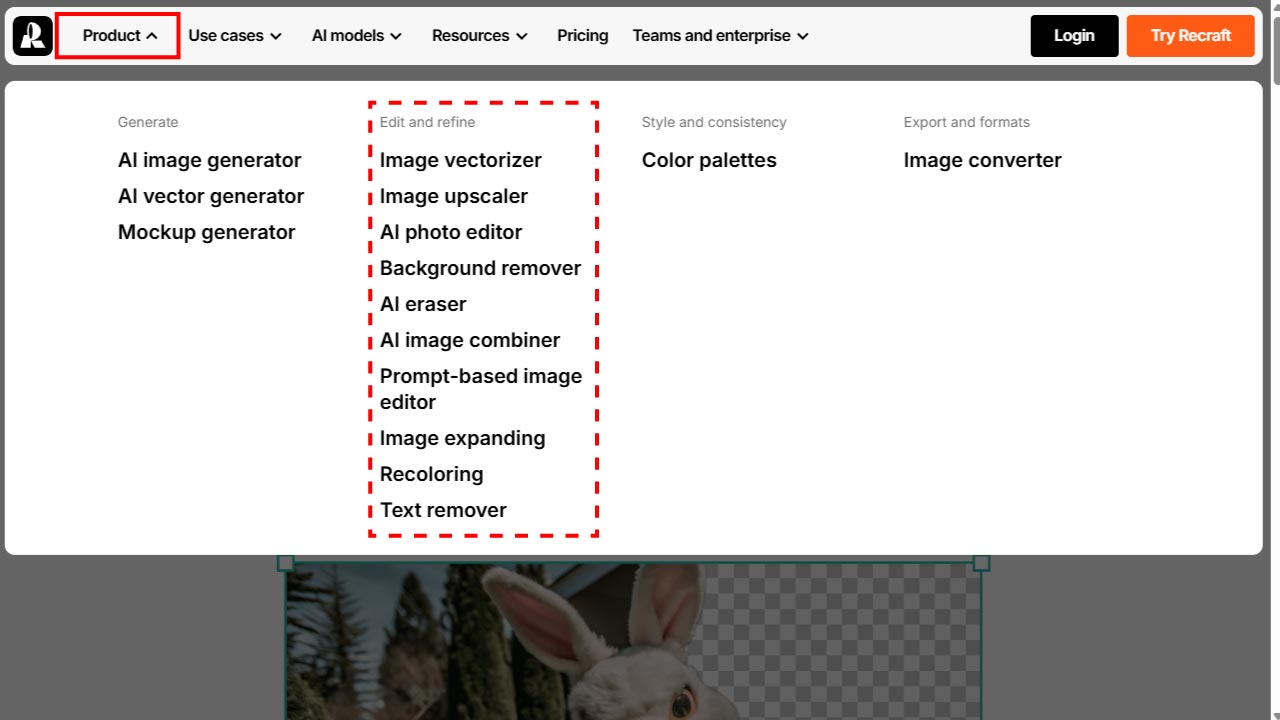Screen dimensions: 1280x720
Task: Open Text remover
Action: 443,510
